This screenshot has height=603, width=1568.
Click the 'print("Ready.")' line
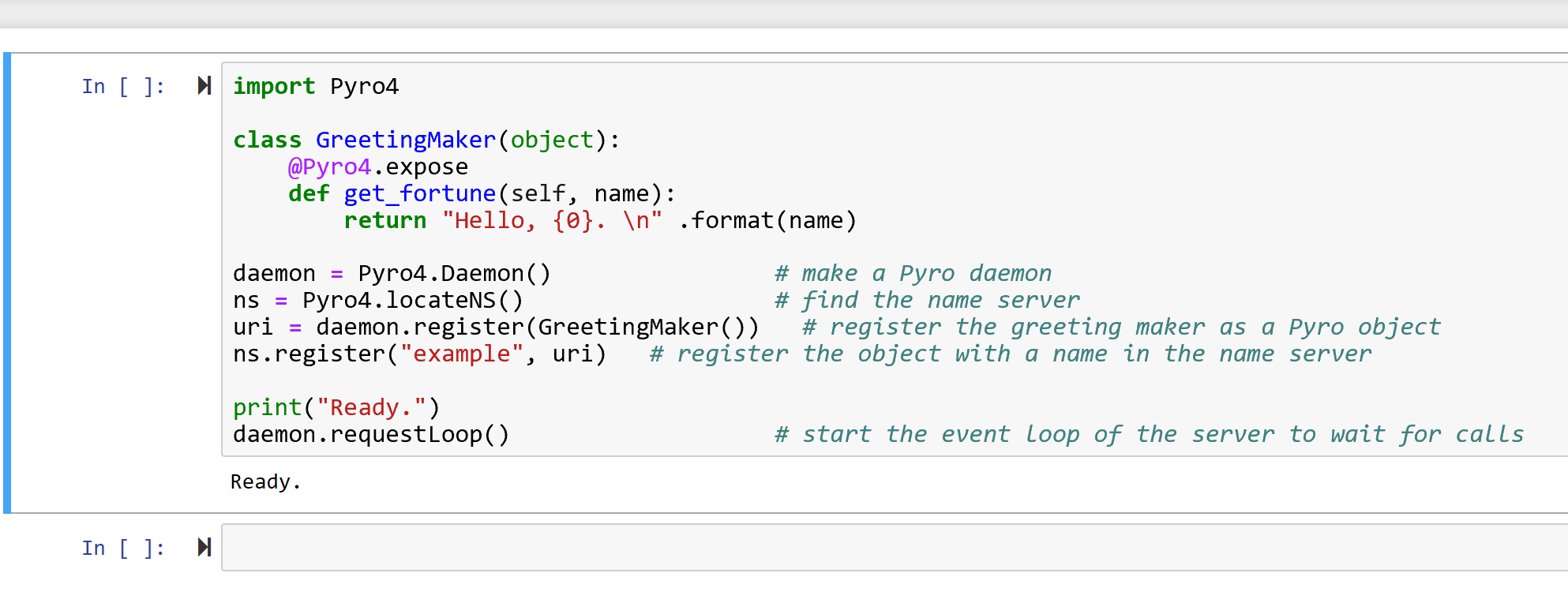(336, 407)
